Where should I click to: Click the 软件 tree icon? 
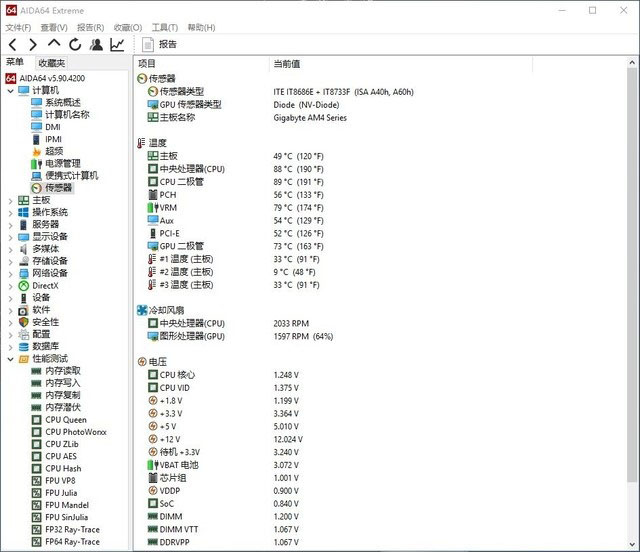tap(24, 310)
